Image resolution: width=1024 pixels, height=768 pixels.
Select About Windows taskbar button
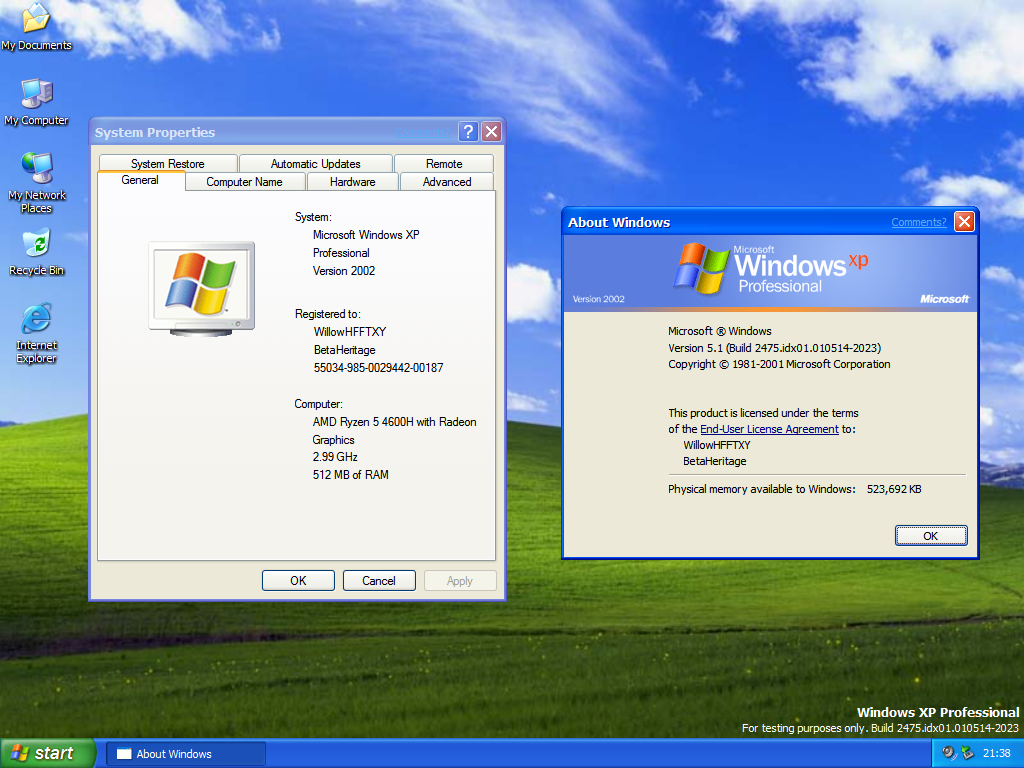click(x=185, y=754)
